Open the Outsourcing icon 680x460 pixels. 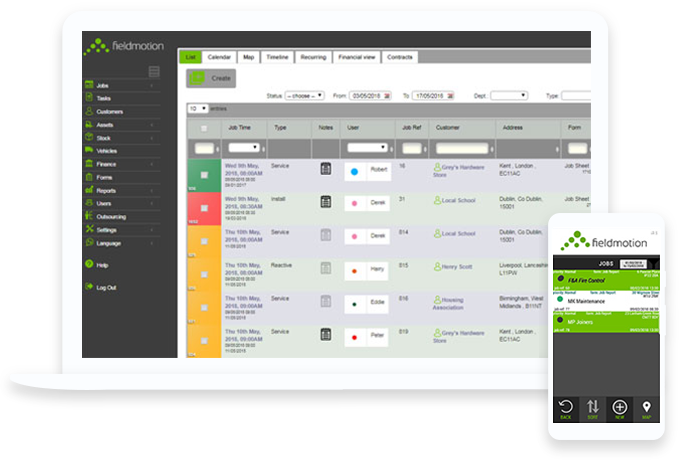pos(89,215)
